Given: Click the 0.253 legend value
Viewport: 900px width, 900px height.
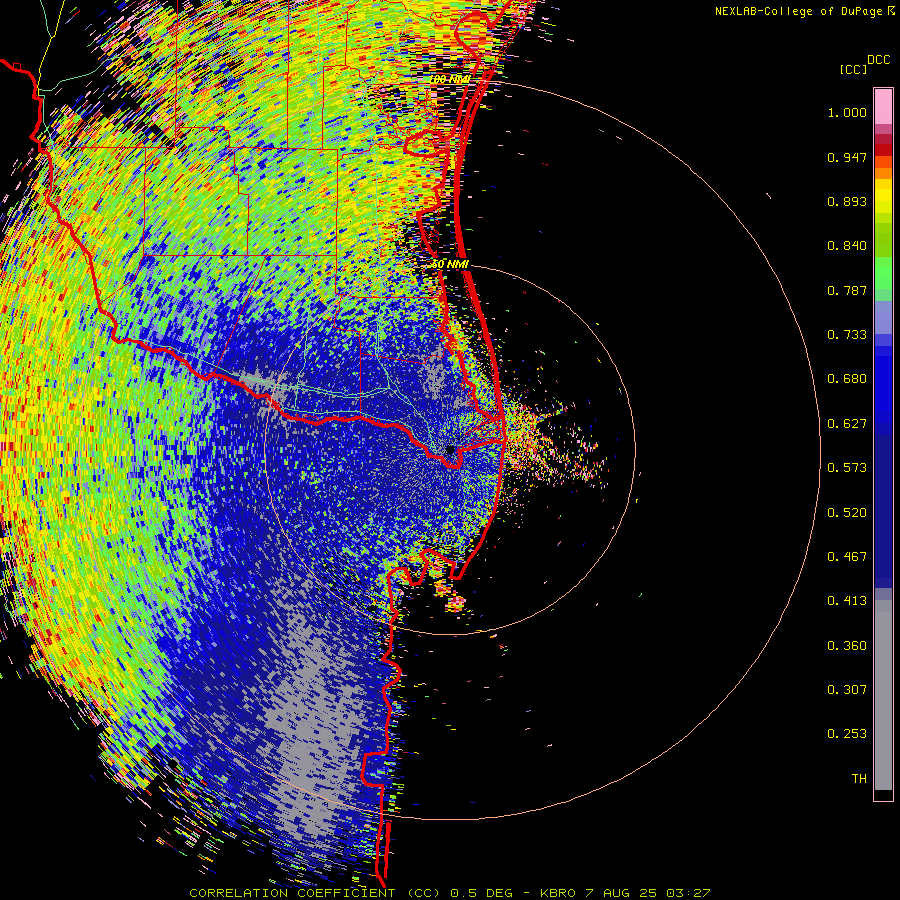Looking at the screenshot, I should coord(847,734).
